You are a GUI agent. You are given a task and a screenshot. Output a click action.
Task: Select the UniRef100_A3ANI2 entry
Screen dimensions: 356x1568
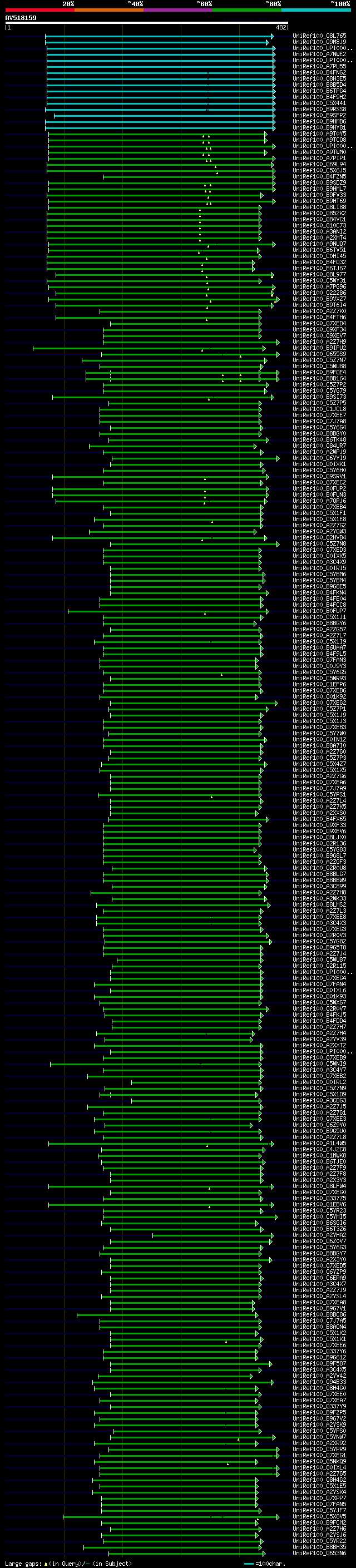tap(319, 232)
